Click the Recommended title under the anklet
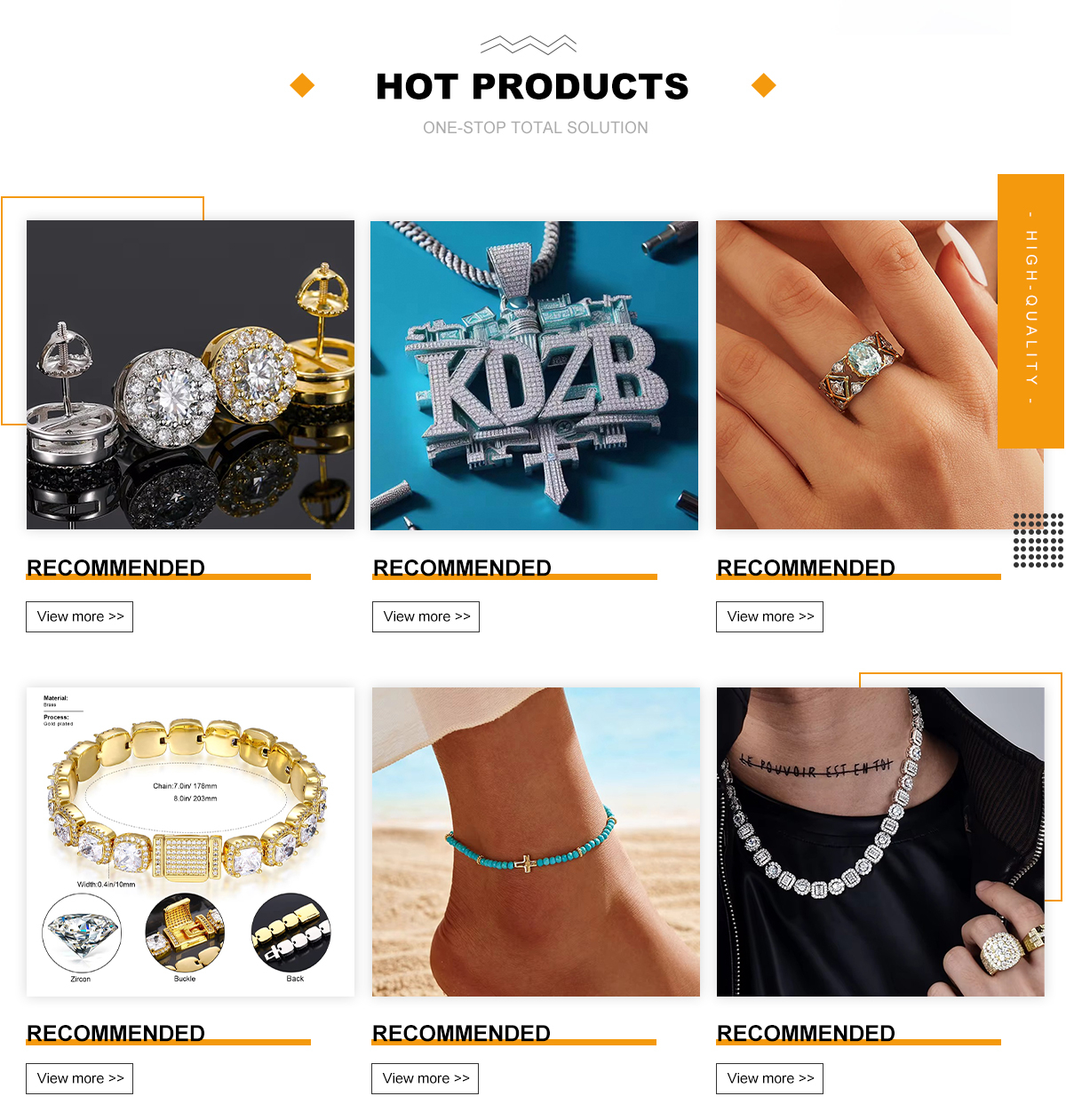The width and height of the screenshot is (1066, 1120). click(461, 1033)
